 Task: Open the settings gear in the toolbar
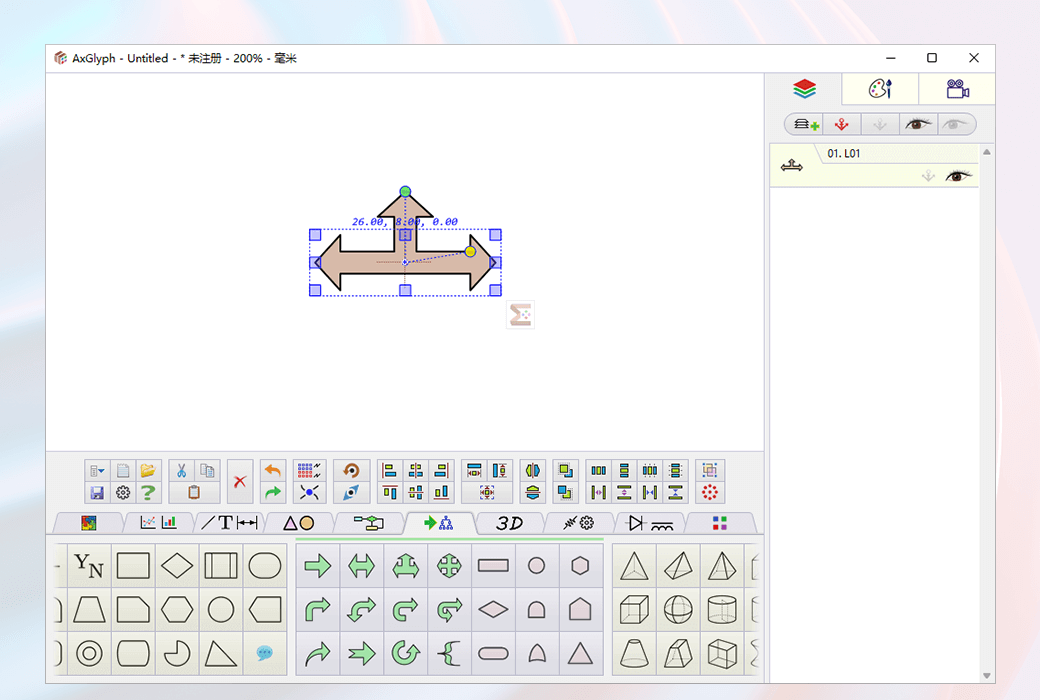pos(122,491)
